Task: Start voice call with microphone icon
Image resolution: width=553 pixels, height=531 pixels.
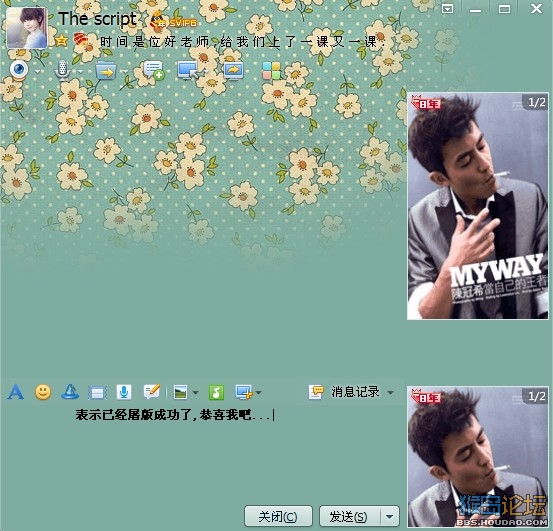Action: point(62,70)
